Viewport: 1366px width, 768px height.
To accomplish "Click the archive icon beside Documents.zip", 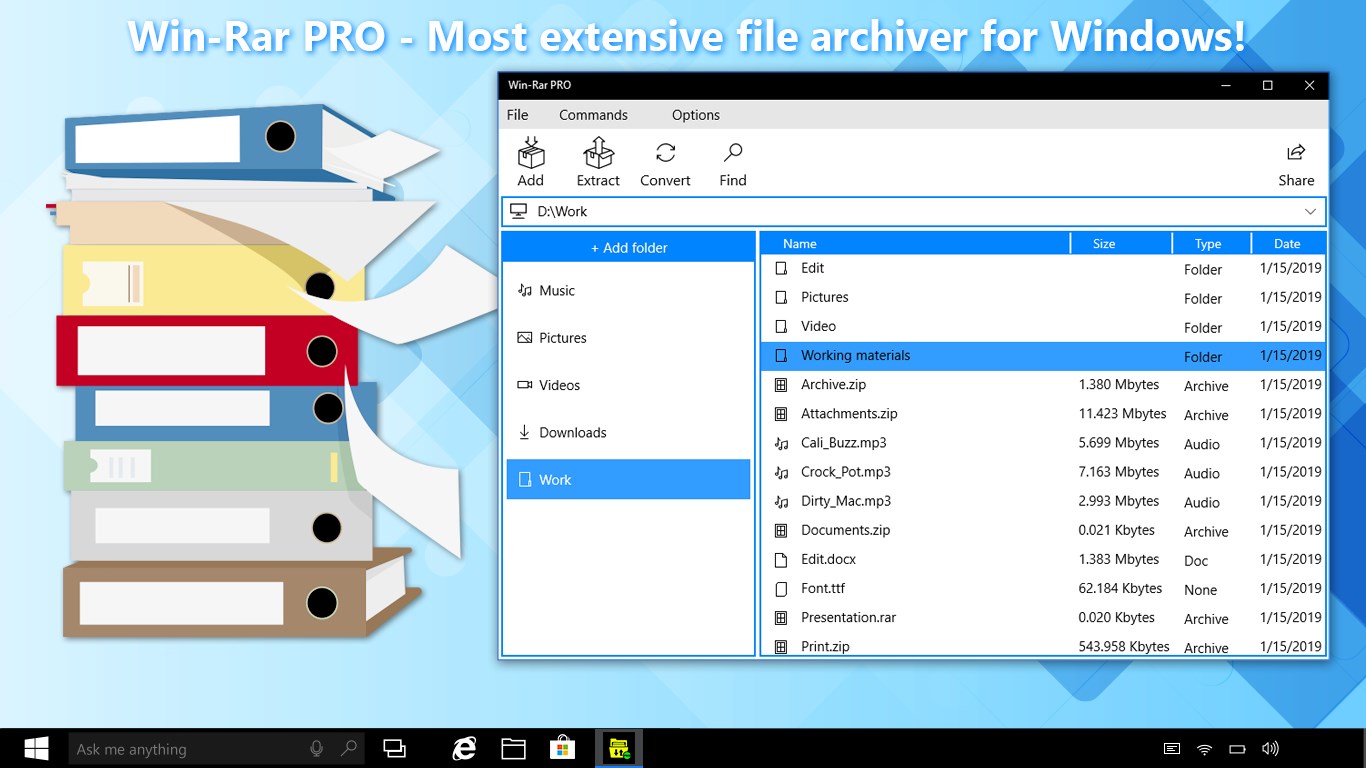I will [x=782, y=530].
